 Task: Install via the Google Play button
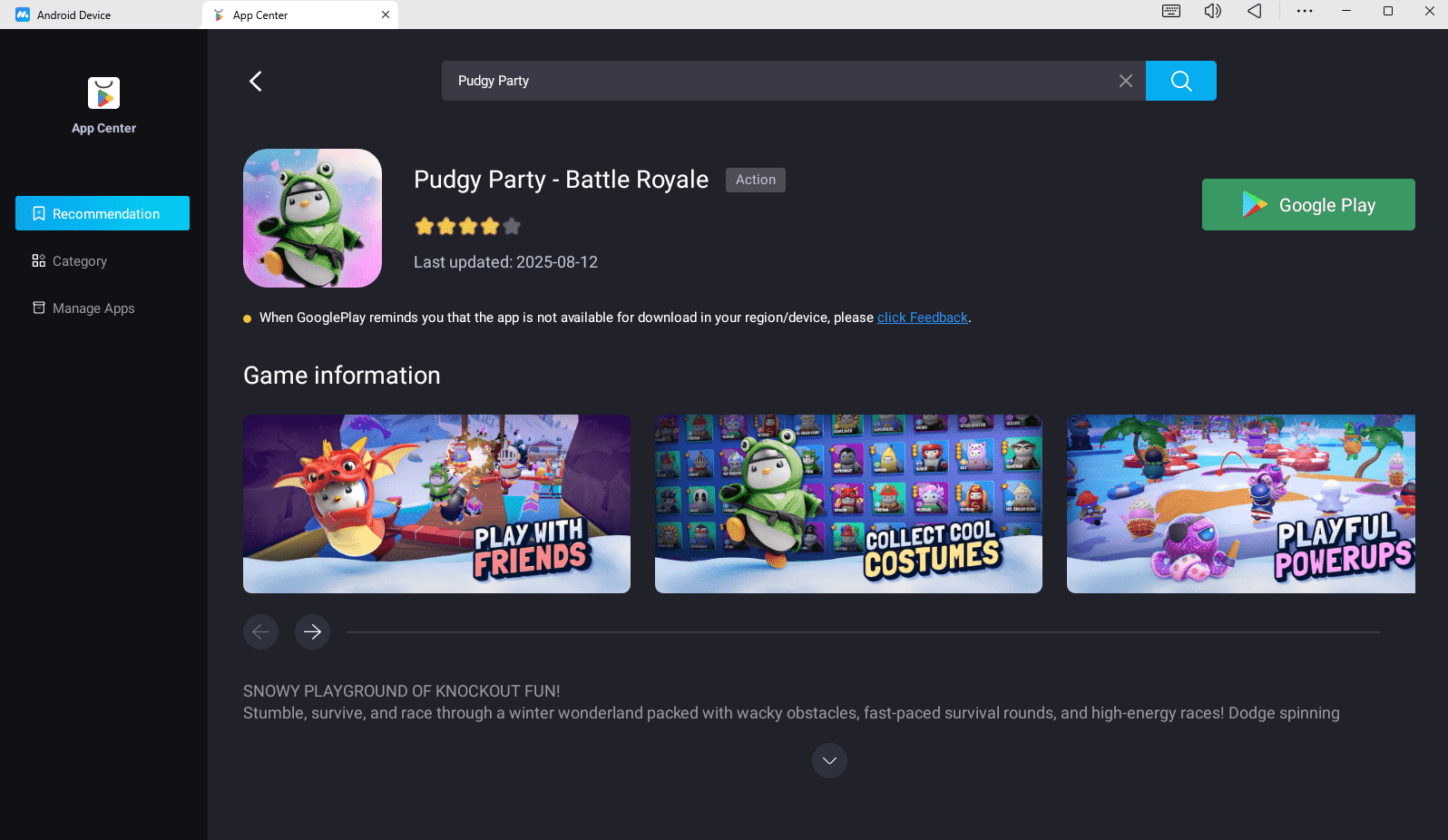coord(1308,204)
